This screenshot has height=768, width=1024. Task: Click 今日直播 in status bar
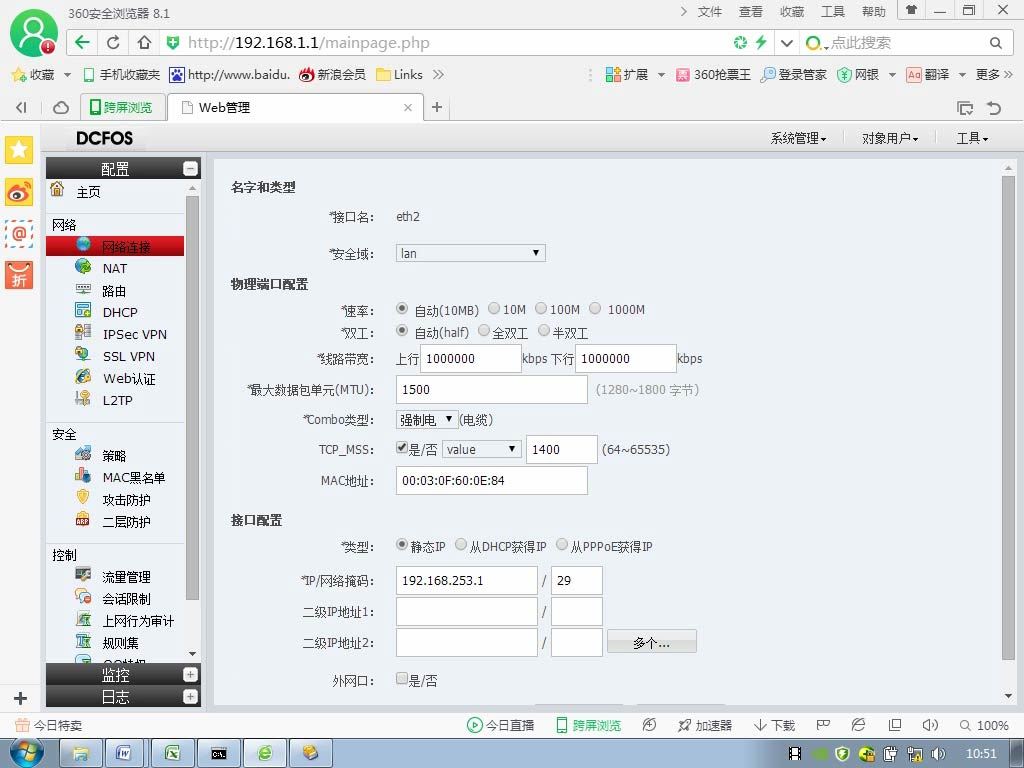coord(500,725)
